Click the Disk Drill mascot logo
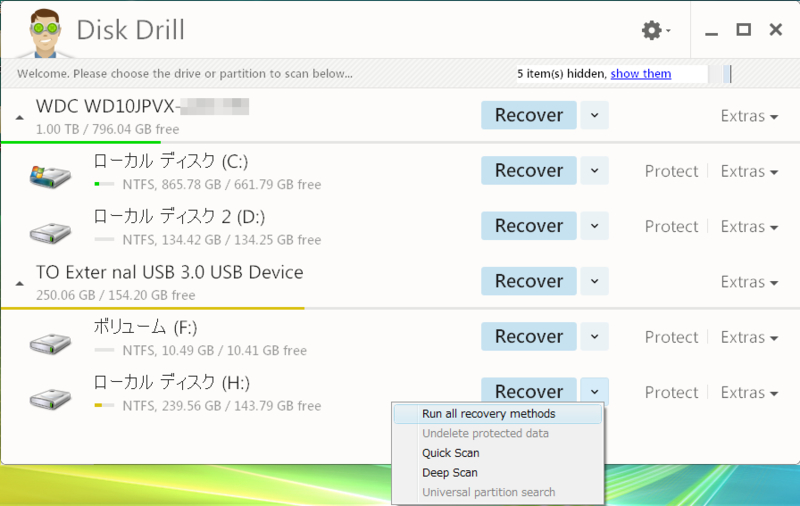This screenshot has height=506, width=800. pyautogui.click(x=45, y=33)
